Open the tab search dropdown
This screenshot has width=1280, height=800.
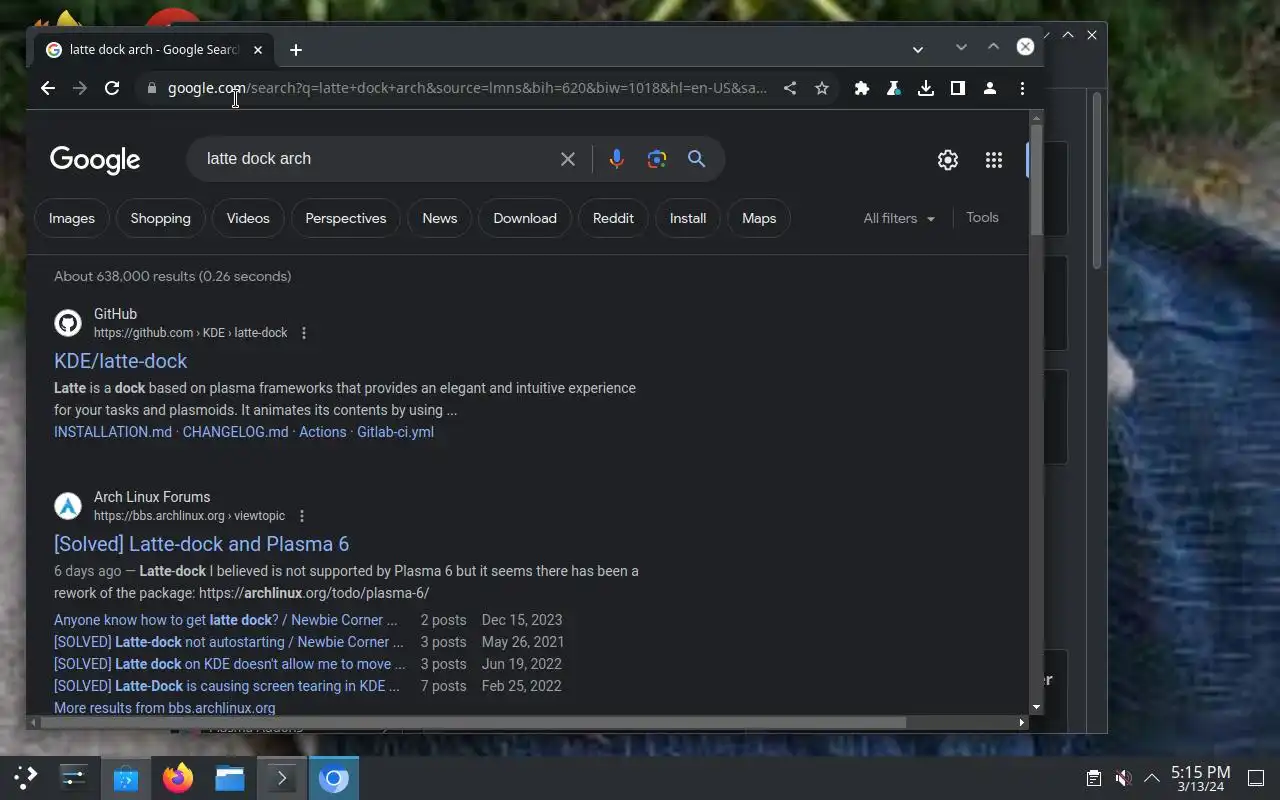coord(918,49)
